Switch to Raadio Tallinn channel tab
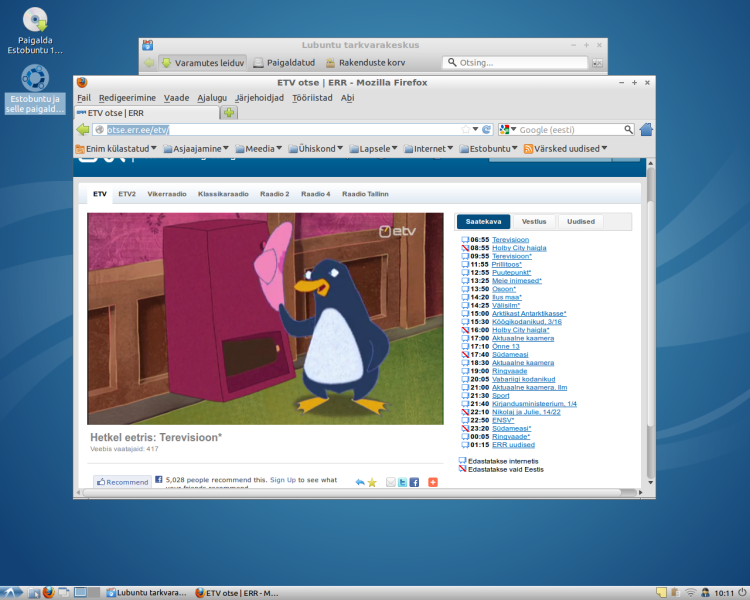Screen dimensions: 750x600 click(365, 194)
